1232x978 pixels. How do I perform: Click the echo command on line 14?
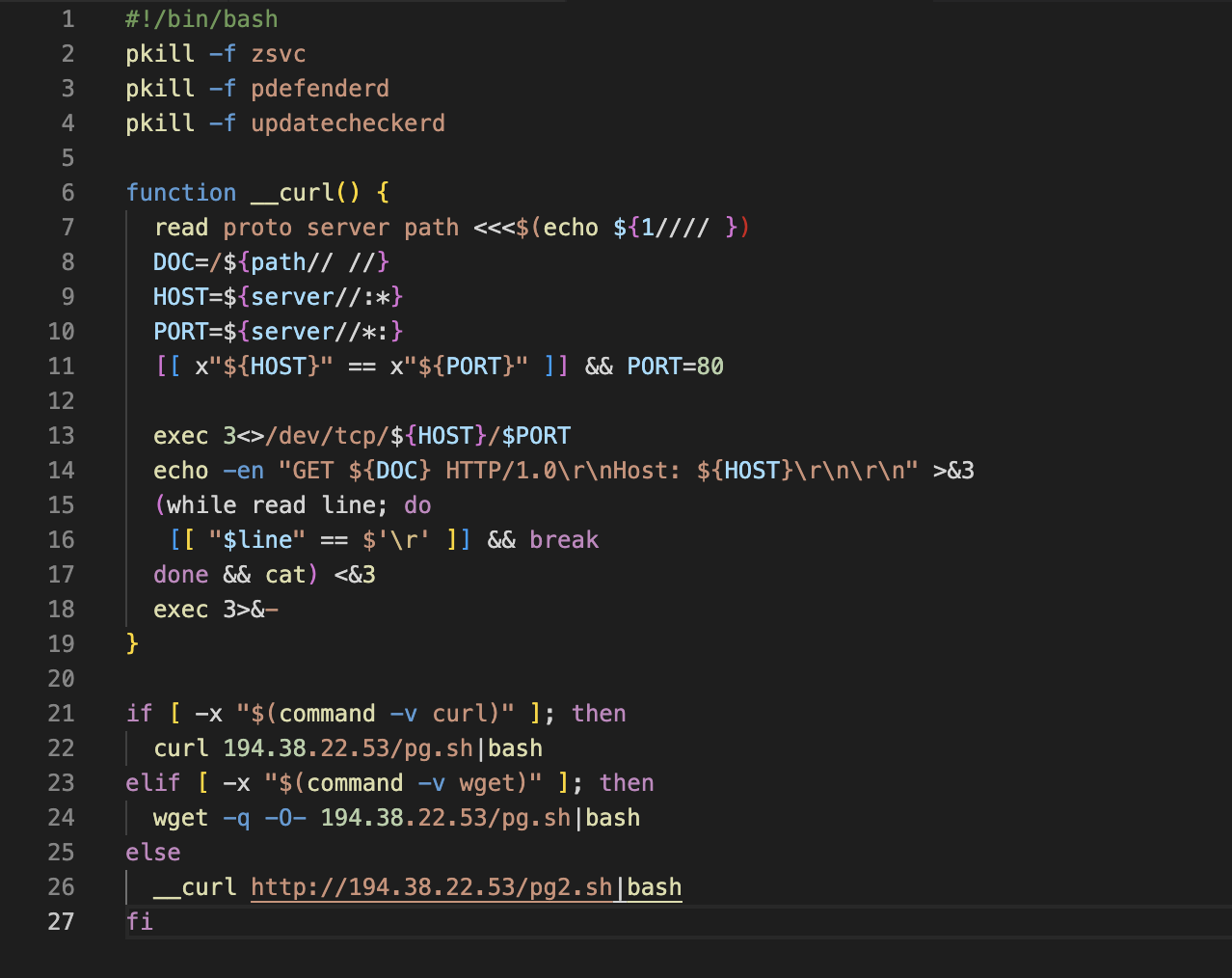click(x=181, y=471)
